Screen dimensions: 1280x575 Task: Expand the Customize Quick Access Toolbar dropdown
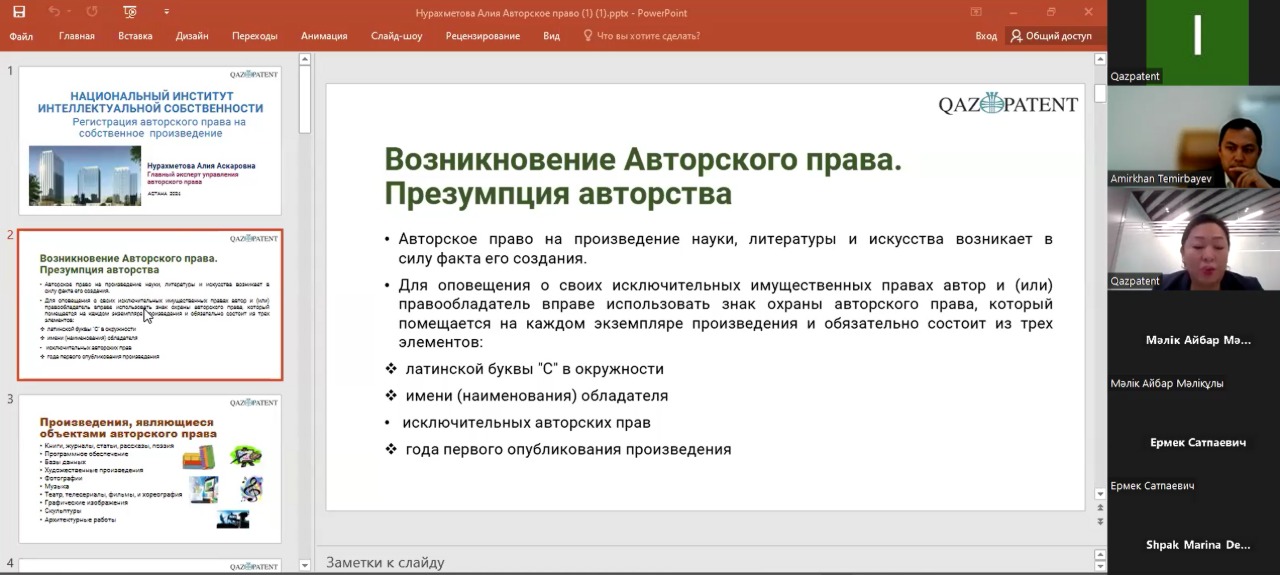pos(167,12)
